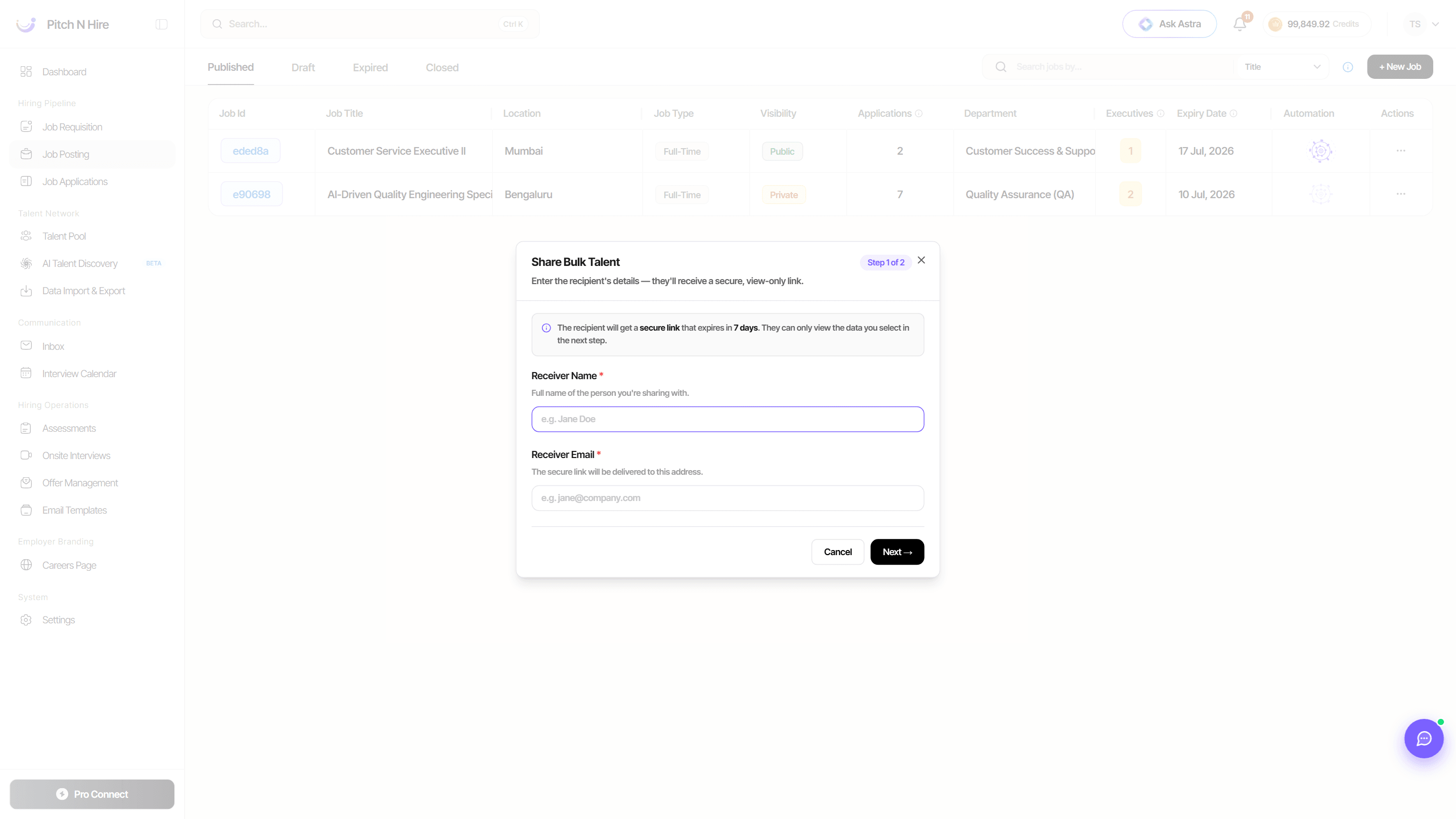Viewport: 1456px width, 819px height.
Task: Switch to the Expired tab
Action: 370,68
